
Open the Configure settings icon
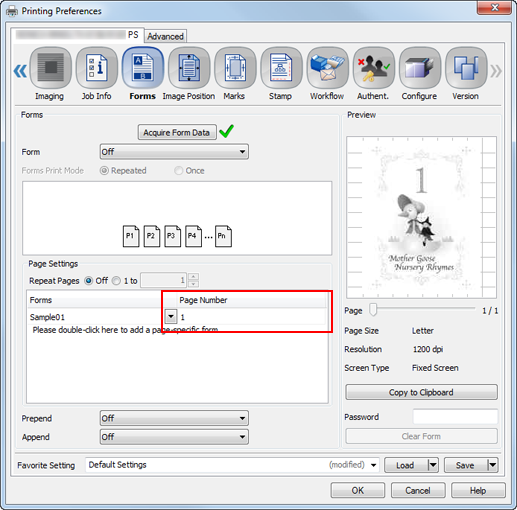pos(420,68)
